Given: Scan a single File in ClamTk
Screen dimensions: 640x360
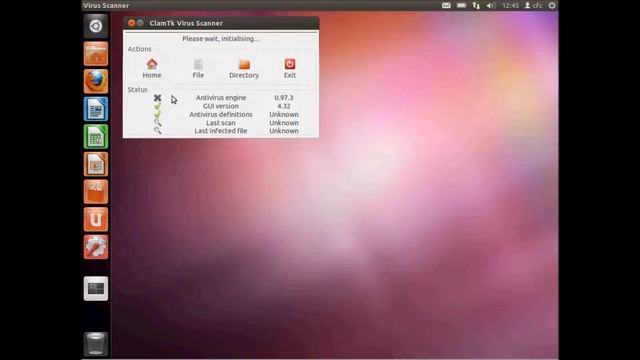Looking at the screenshot, I should [198, 68].
